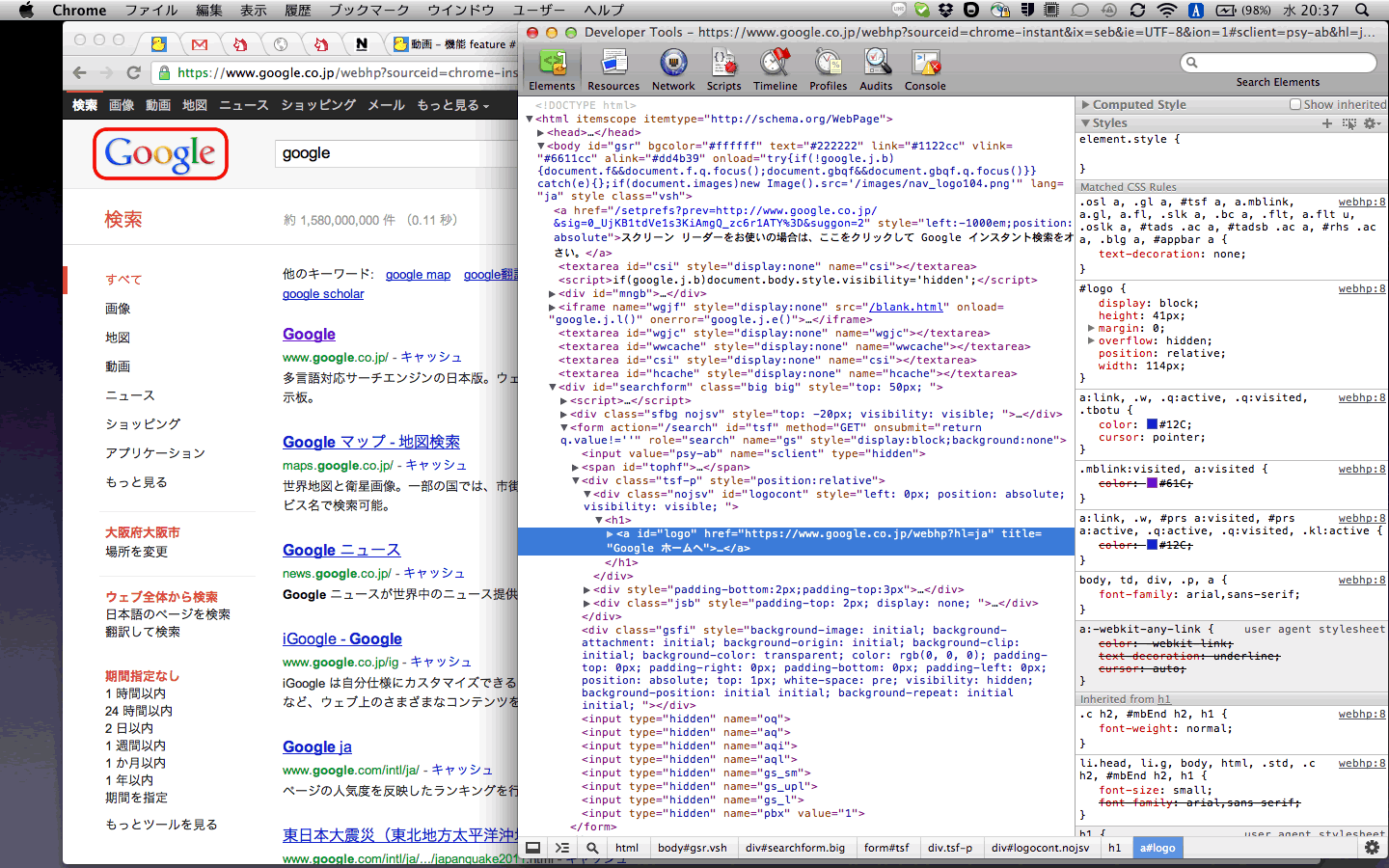Image resolution: width=1389 pixels, height=868 pixels.
Task: Open the 履歴 menu in the menu bar
Action: click(298, 11)
